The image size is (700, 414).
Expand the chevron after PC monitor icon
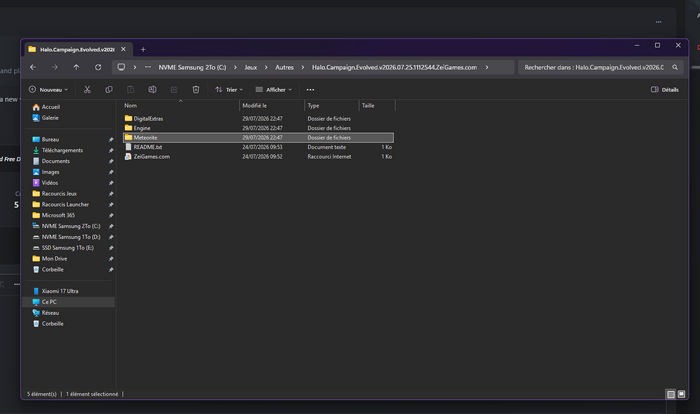(135, 67)
